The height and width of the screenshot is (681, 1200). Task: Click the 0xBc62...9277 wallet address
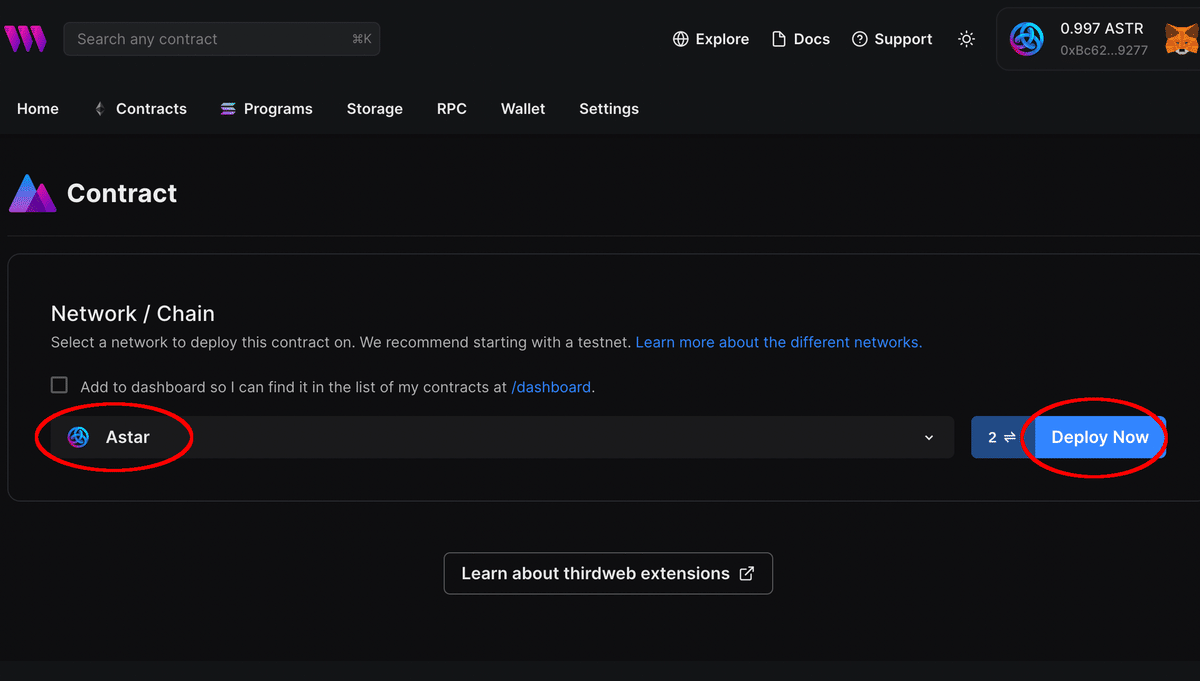point(1104,50)
